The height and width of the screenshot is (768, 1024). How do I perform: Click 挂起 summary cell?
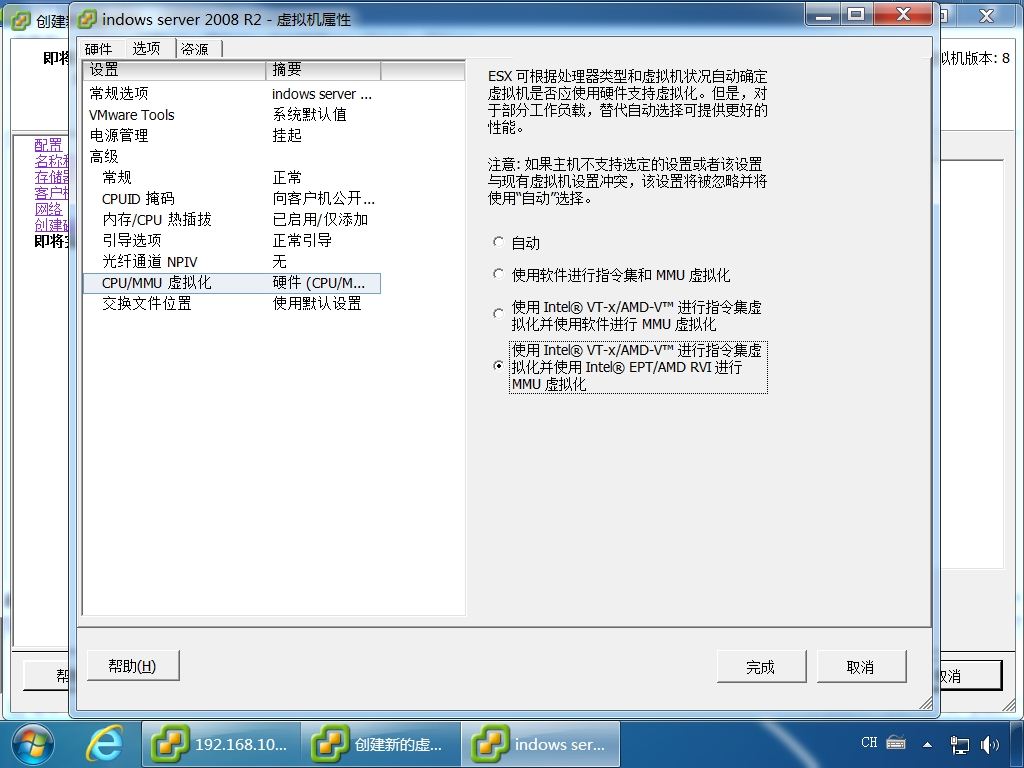(287, 135)
